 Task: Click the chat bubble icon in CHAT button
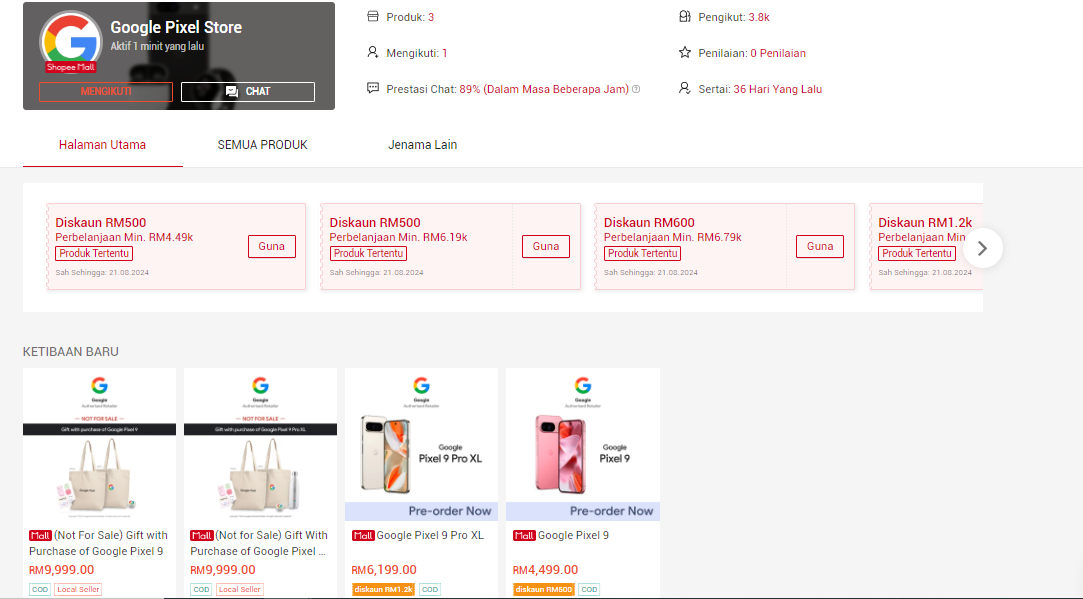(232, 91)
